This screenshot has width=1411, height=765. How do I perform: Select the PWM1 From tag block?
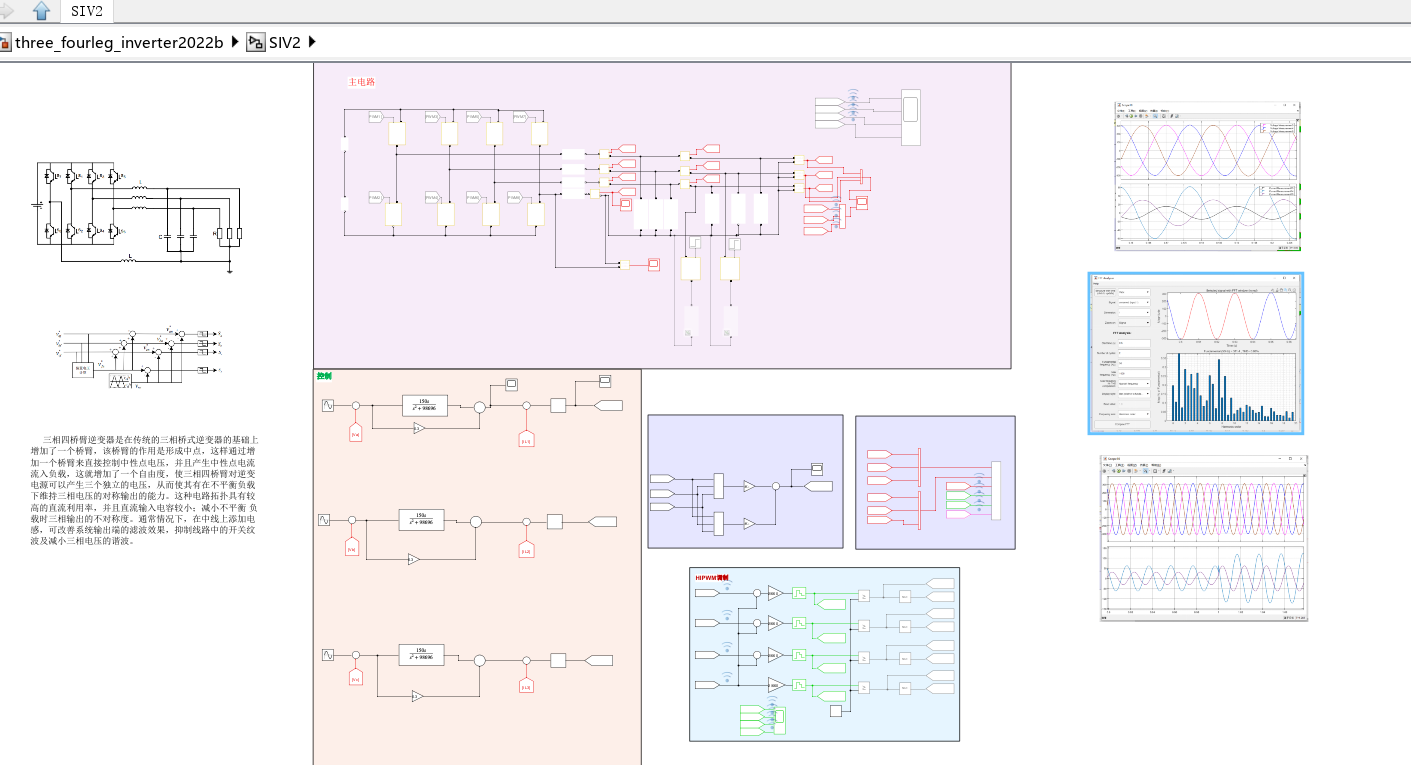(x=375, y=117)
